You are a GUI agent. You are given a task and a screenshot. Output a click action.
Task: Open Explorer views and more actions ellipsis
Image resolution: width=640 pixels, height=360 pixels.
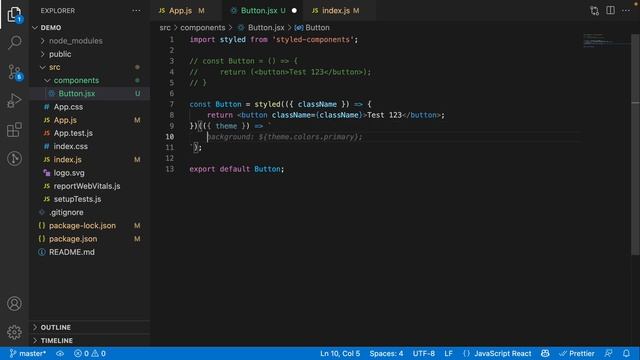tap(136, 11)
